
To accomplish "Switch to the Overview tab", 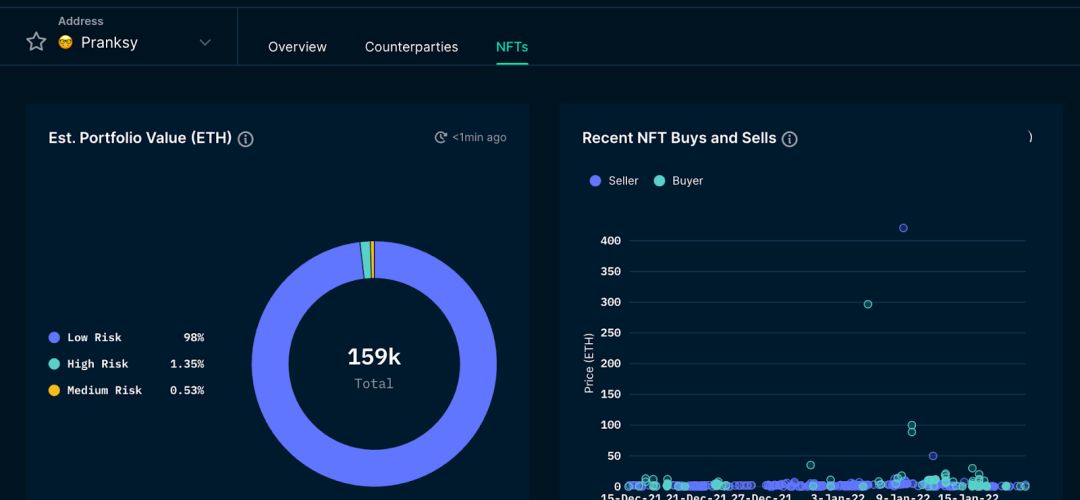I will click(297, 47).
